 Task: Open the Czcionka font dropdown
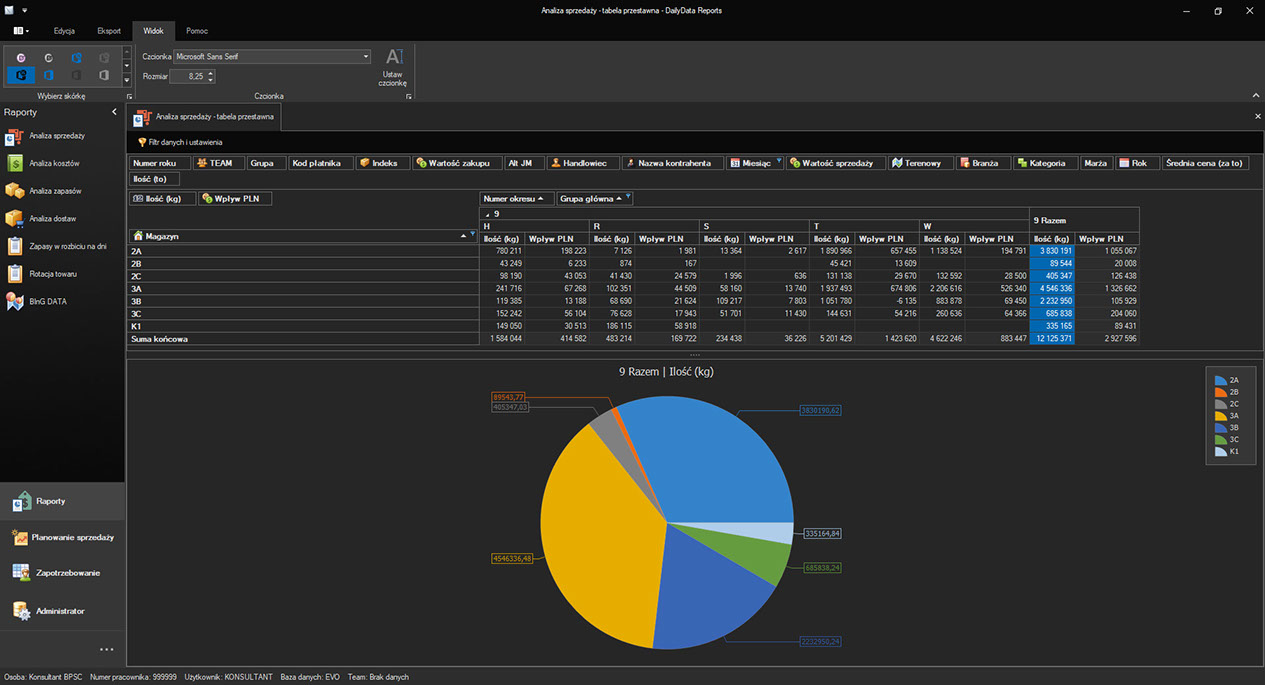366,57
